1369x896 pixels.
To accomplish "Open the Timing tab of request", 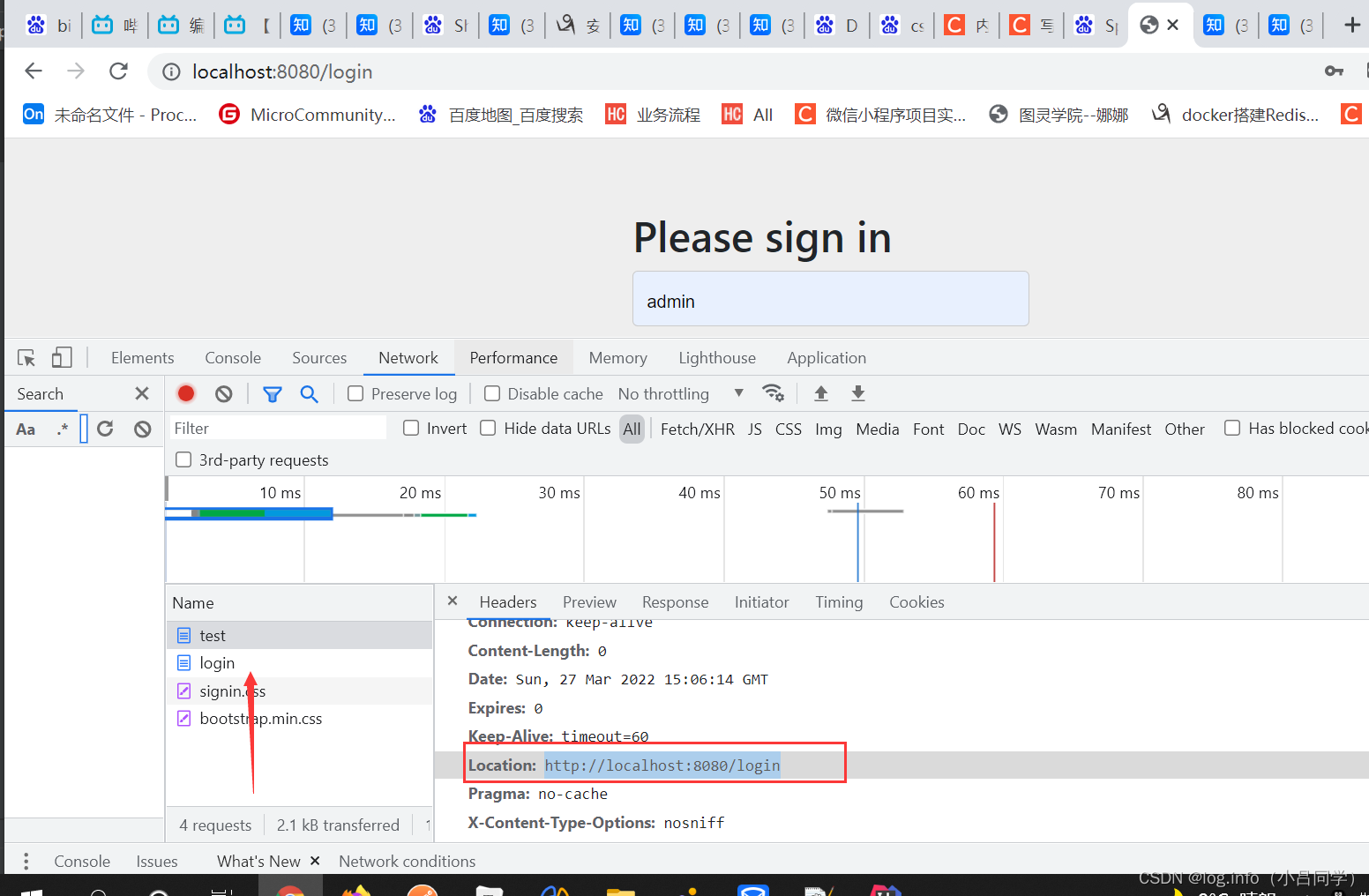I will [839, 602].
